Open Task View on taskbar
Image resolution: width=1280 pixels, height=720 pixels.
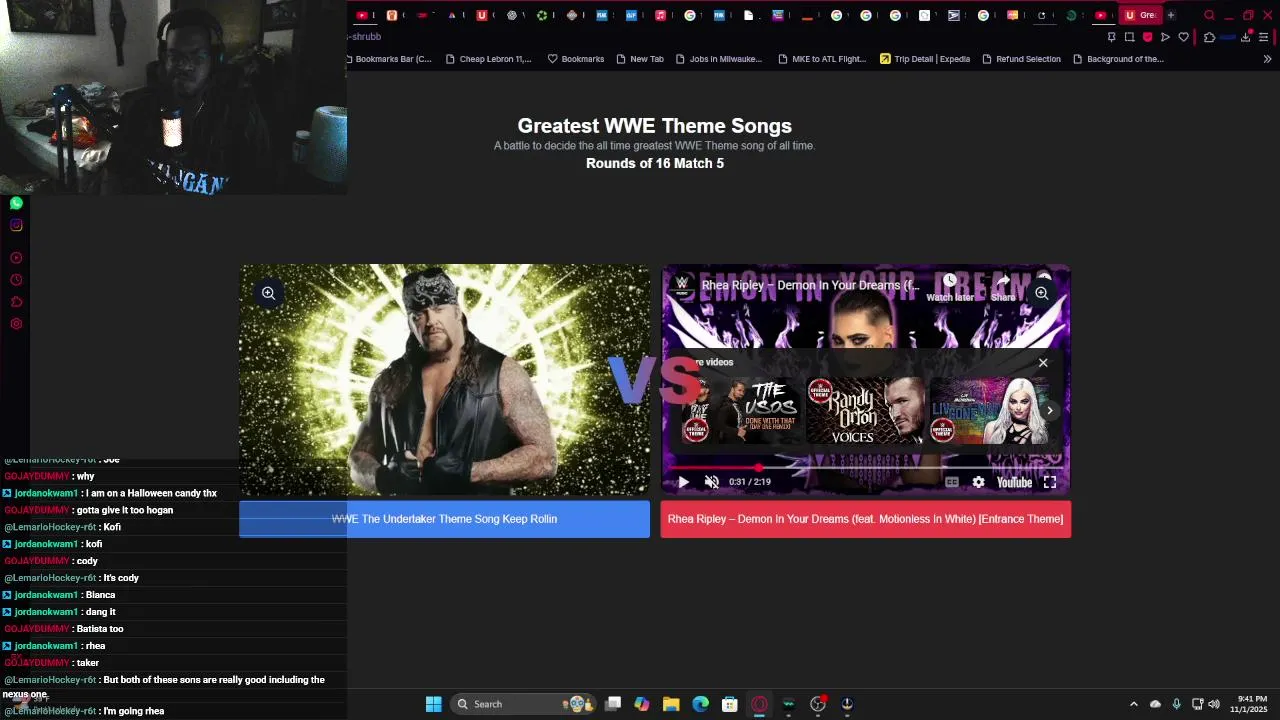coord(613,704)
